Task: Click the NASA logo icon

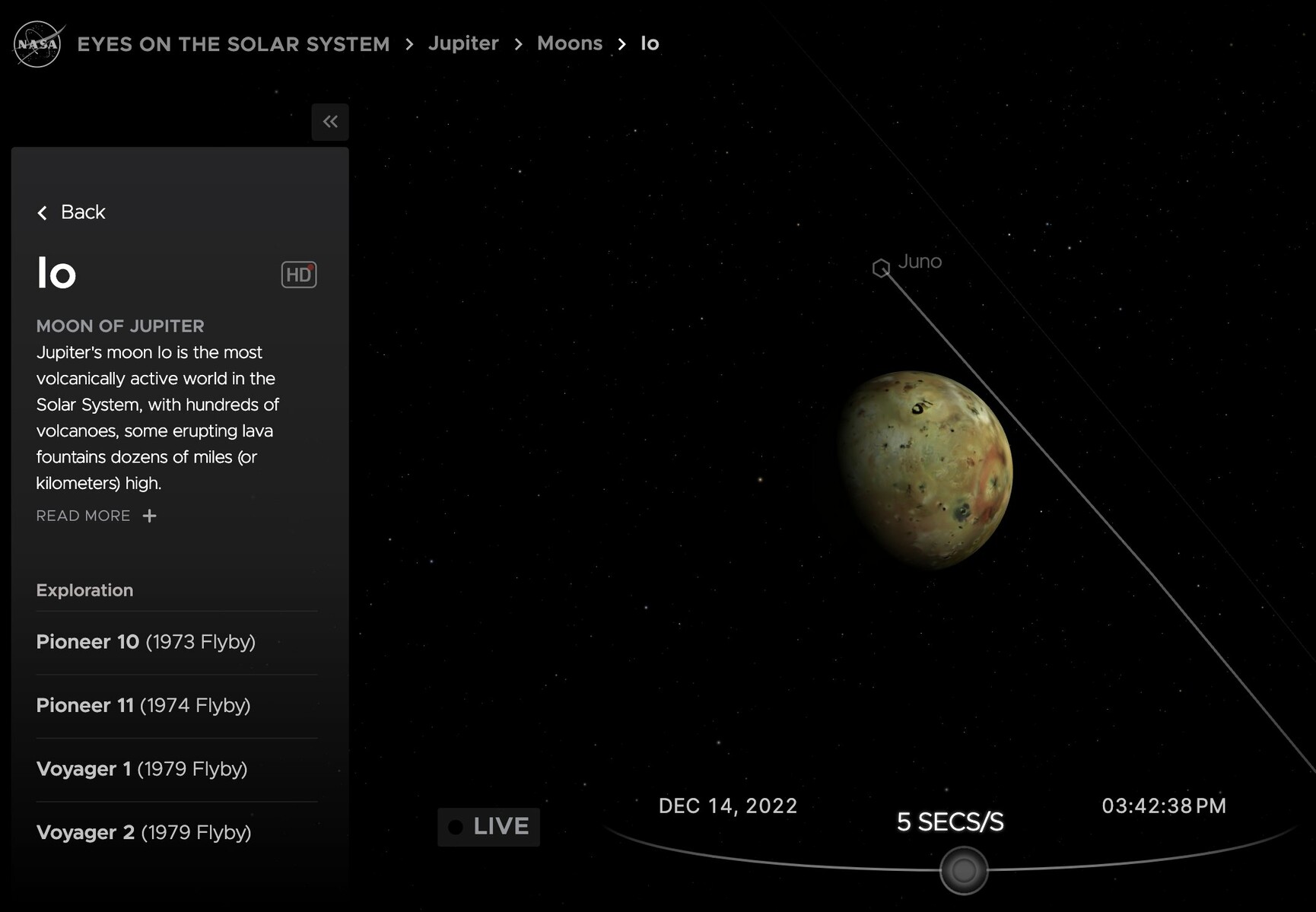Action: (37, 44)
